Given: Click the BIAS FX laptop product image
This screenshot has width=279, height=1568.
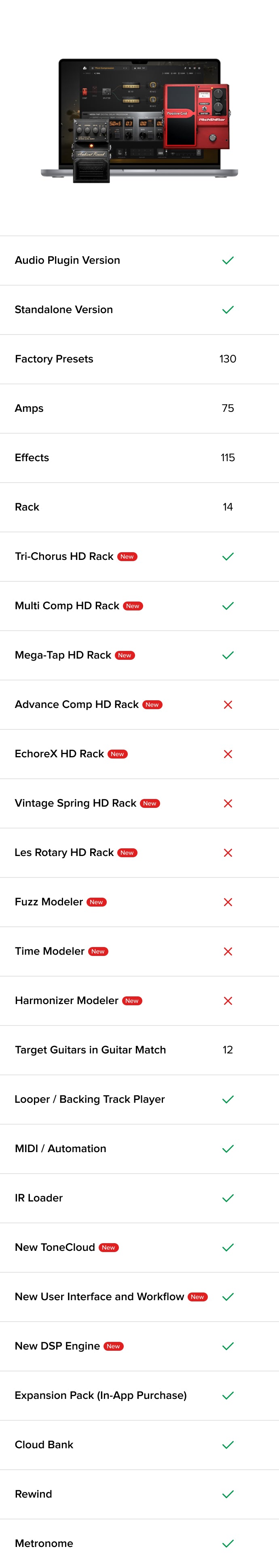Looking at the screenshot, I should tap(139, 120).
